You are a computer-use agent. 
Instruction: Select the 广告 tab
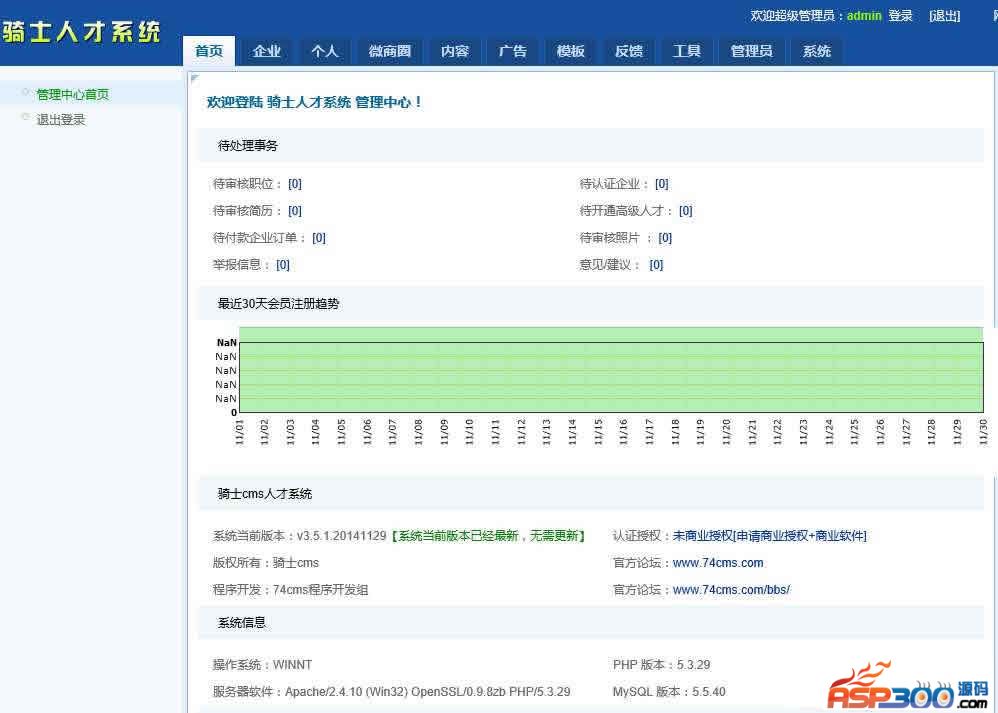tap(513, 51)
